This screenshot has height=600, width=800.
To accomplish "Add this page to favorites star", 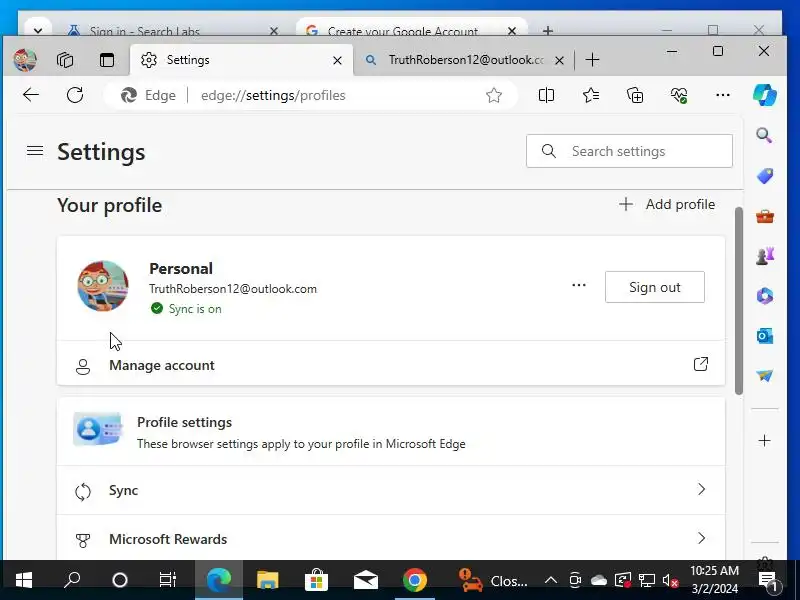I will 493,95.
